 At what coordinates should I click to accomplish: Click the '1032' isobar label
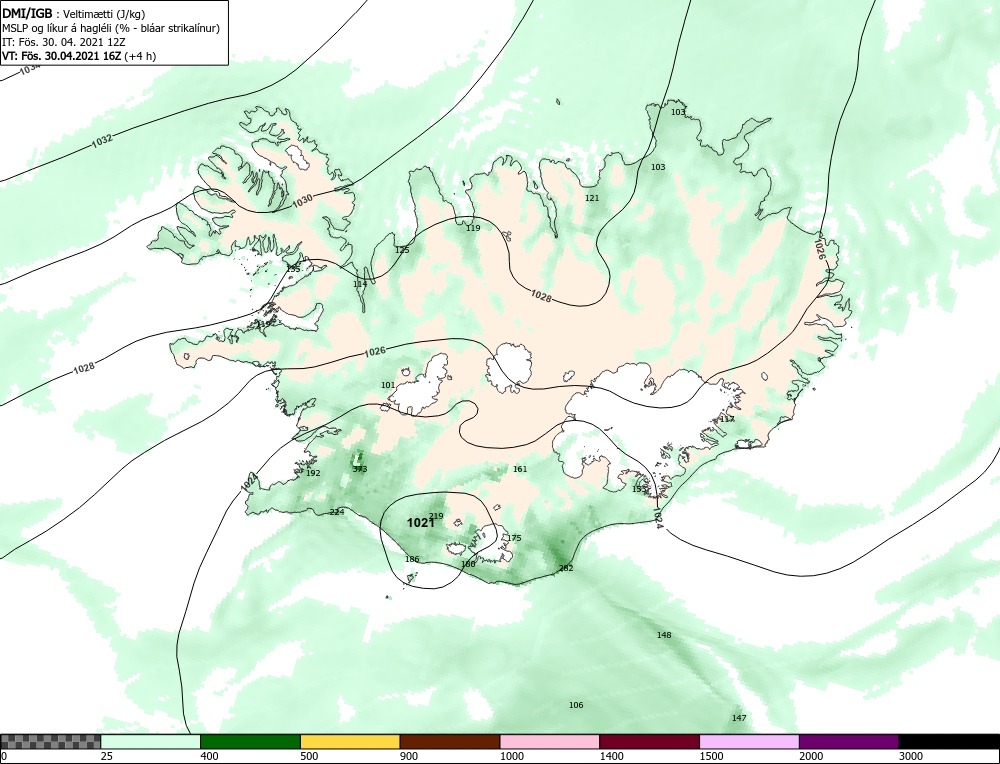pyautogui.click(x=102, y=140)
